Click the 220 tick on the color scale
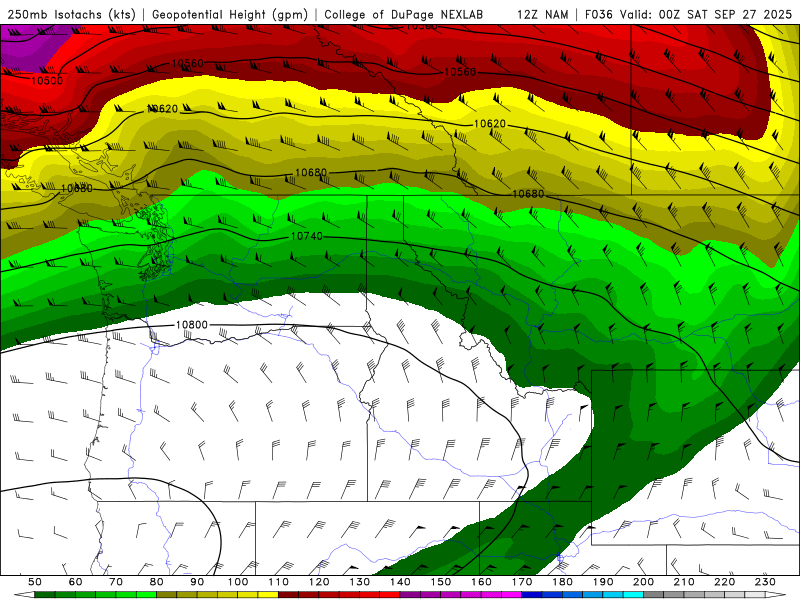Screen dimensions: 800x600 (x=725, y=582)
